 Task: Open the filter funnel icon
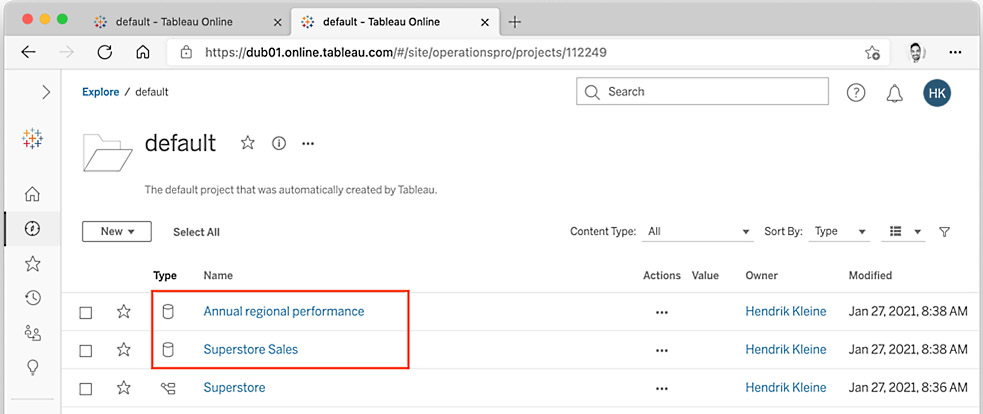point(944,231)
